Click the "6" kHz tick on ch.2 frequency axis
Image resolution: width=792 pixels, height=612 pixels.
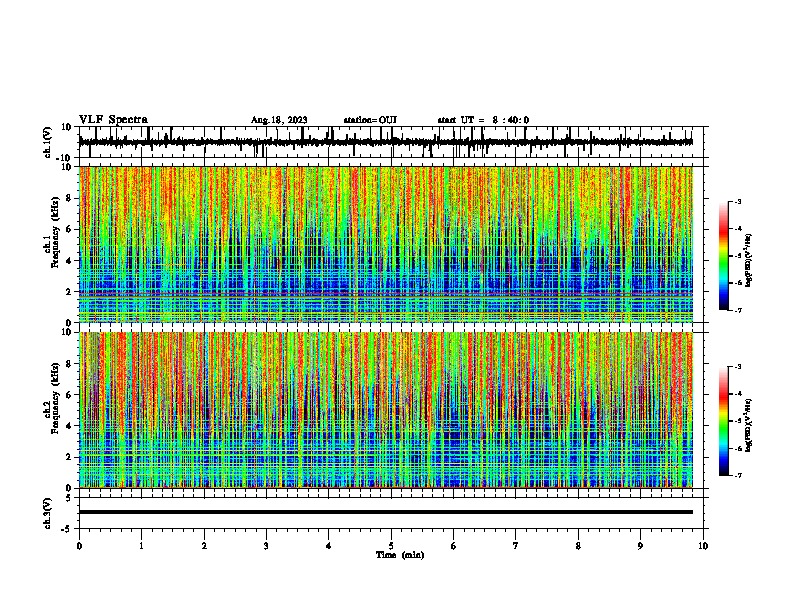click(69, 395)
